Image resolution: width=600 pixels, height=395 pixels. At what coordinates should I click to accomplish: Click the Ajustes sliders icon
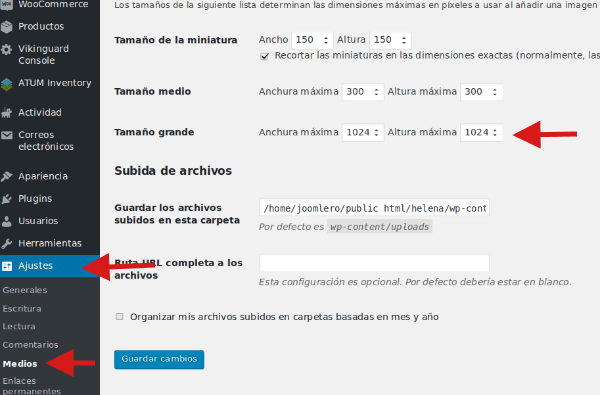(7, 266)
